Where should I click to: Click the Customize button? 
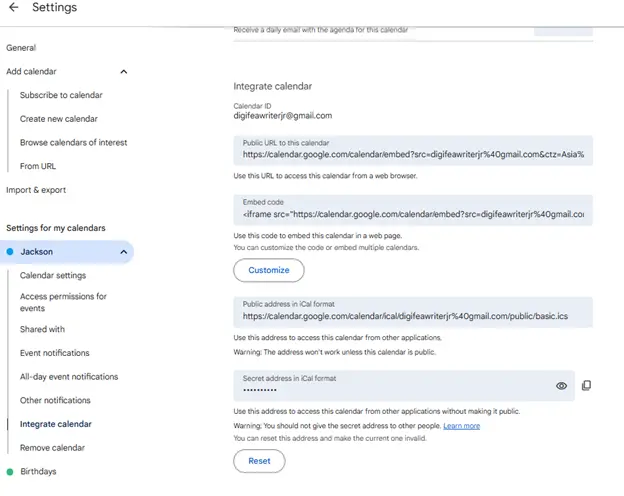pyautogui.click(x=269, y=270)
